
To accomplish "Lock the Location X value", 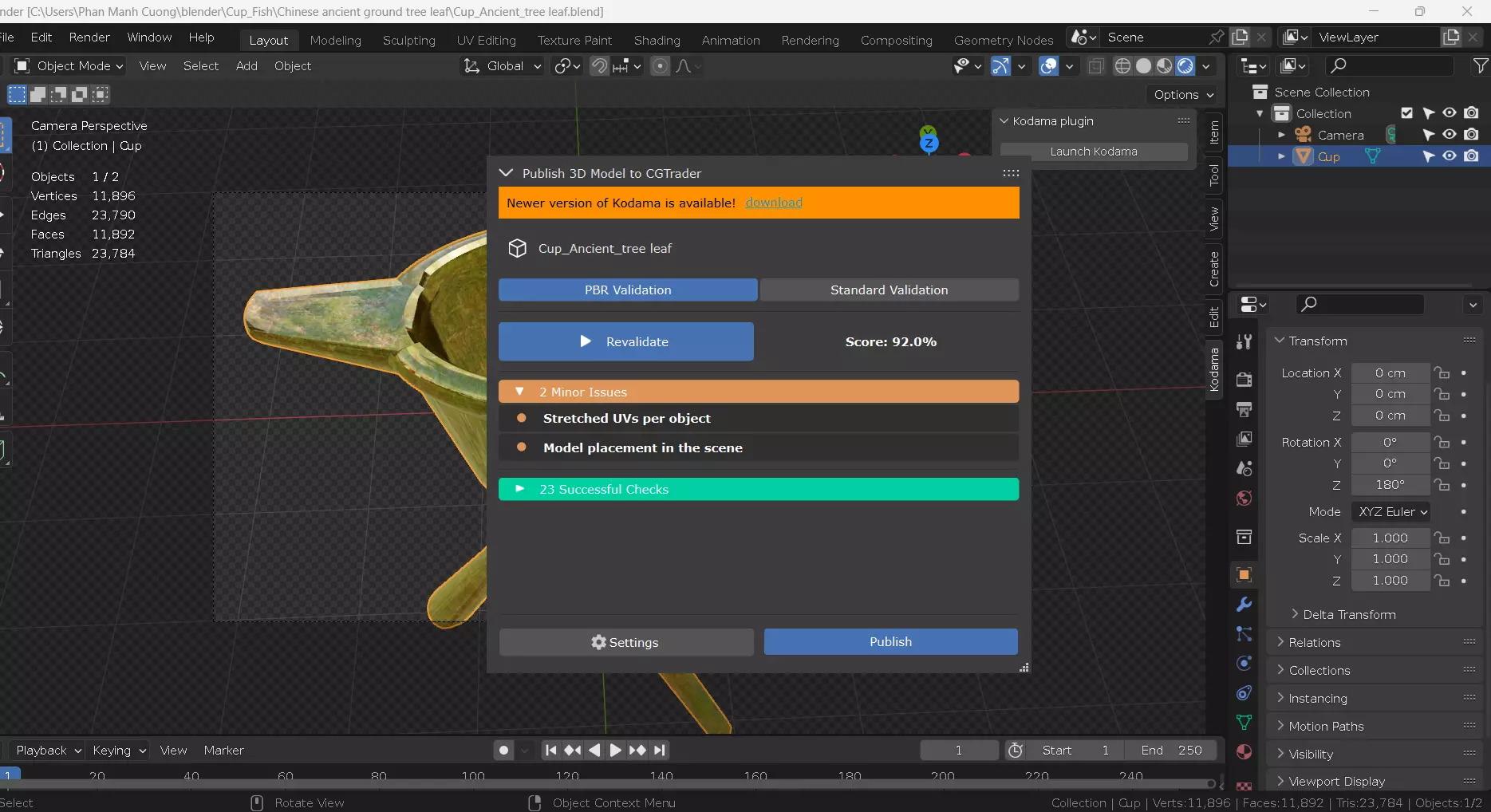I will (x=1442, y=373).
